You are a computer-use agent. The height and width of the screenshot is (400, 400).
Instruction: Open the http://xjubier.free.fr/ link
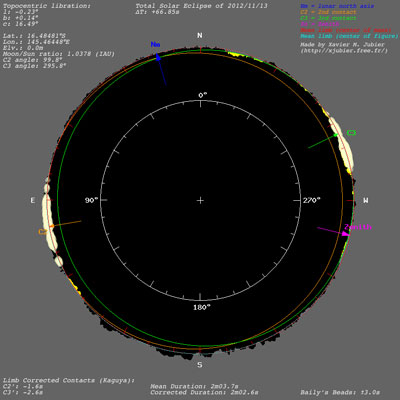(344, 51)
